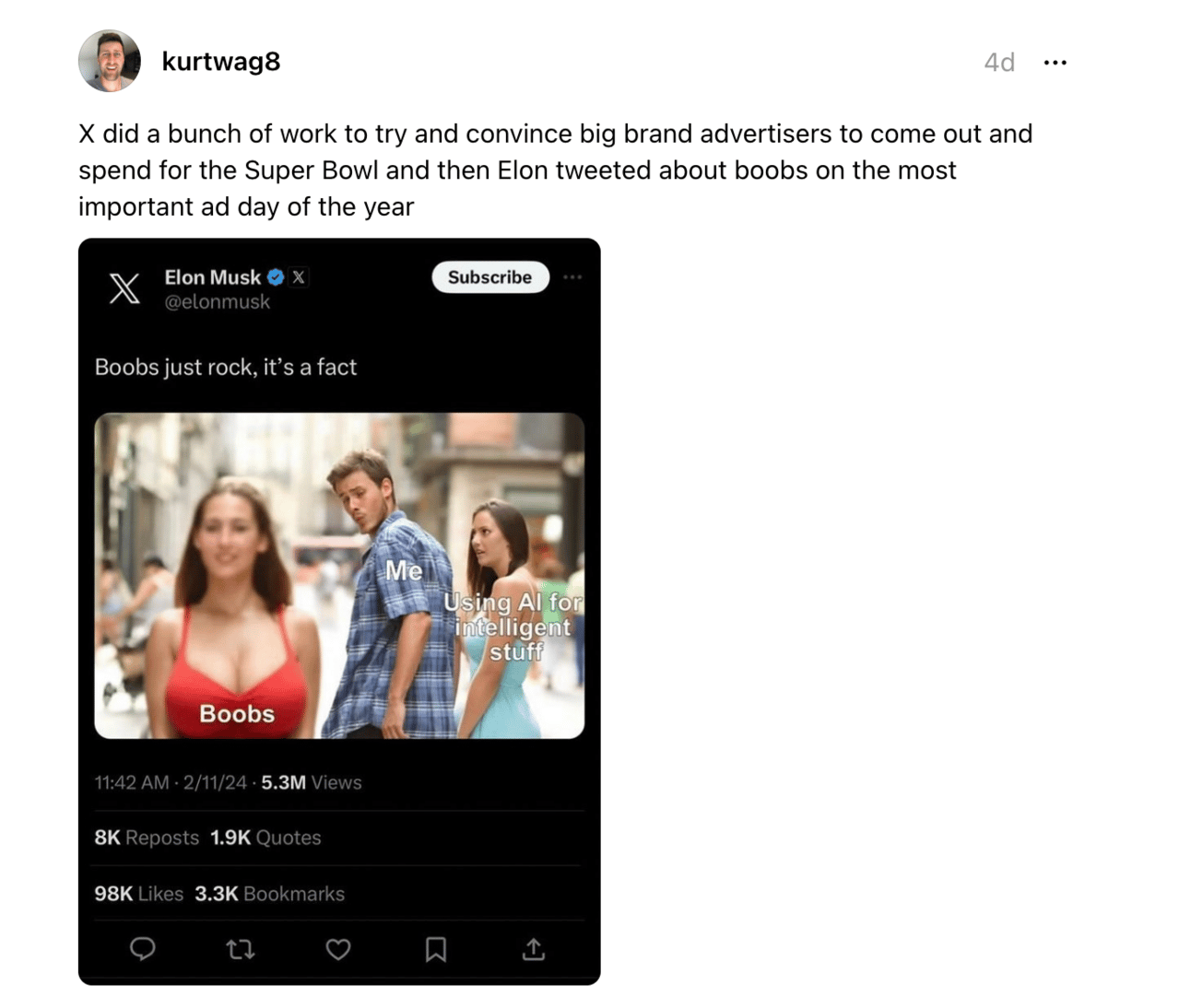Click the 4d post timestamp

click(999, 62)
